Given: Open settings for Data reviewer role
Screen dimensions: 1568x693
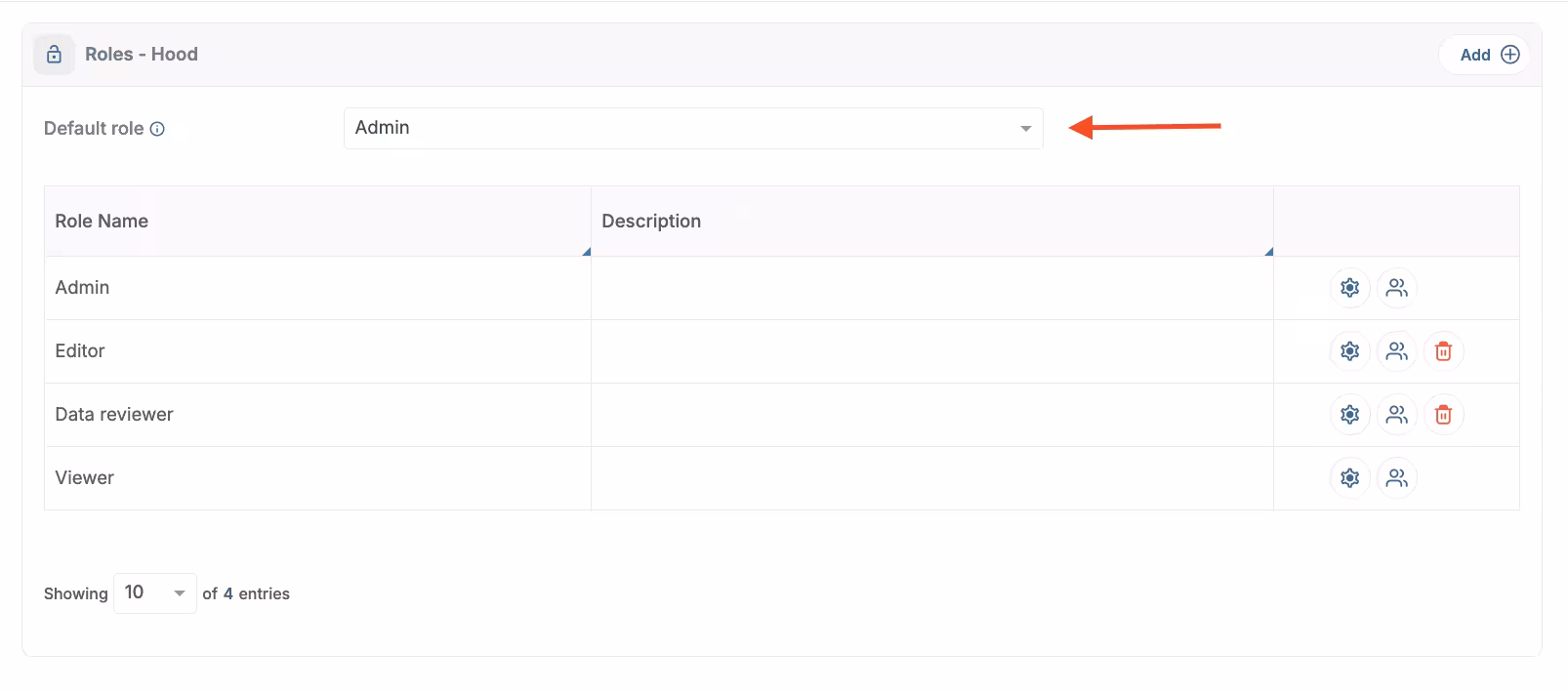Looking at the screenshot, I should pos(1349,415).
